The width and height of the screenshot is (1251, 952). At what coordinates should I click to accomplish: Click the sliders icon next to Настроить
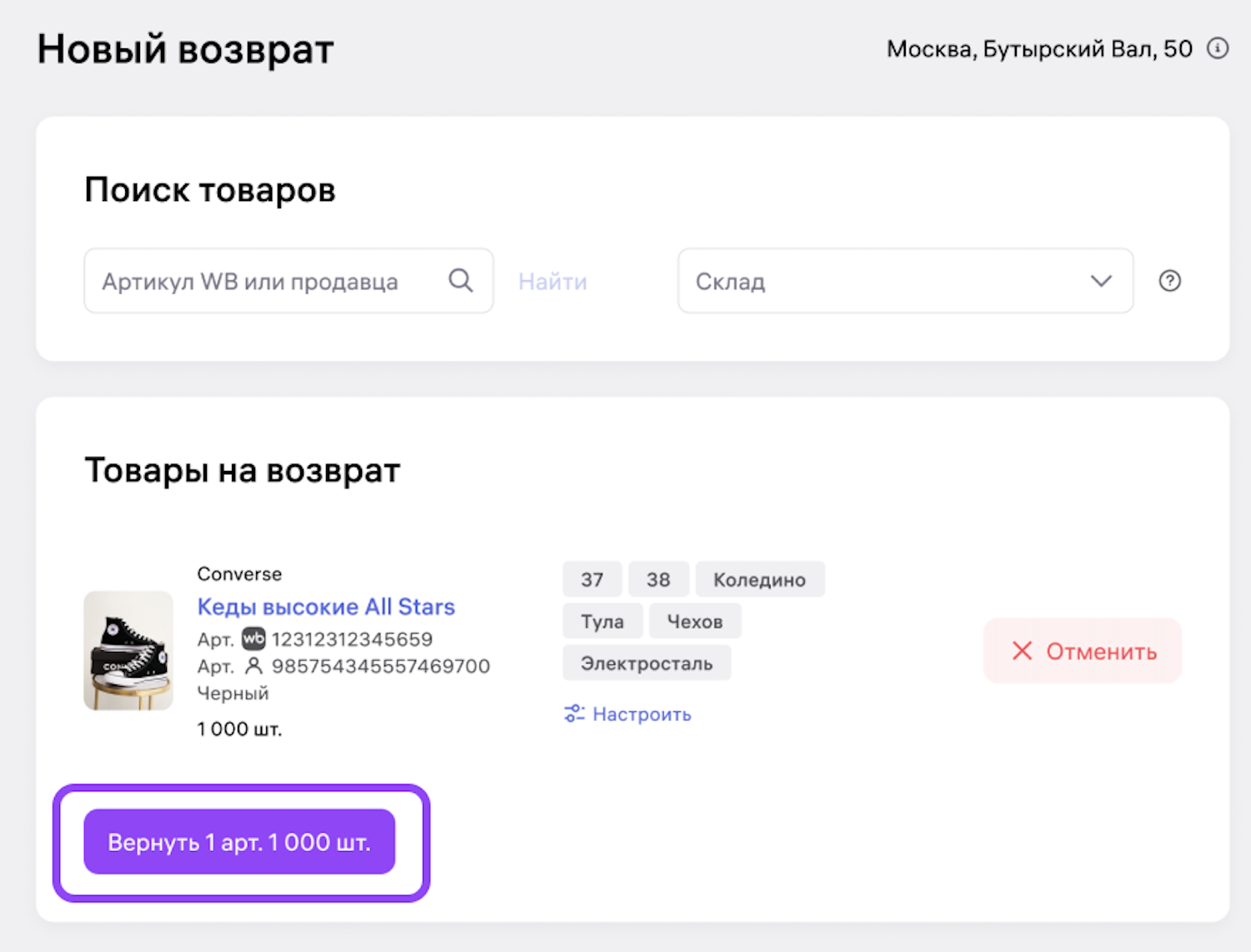(x=574, y=714)
